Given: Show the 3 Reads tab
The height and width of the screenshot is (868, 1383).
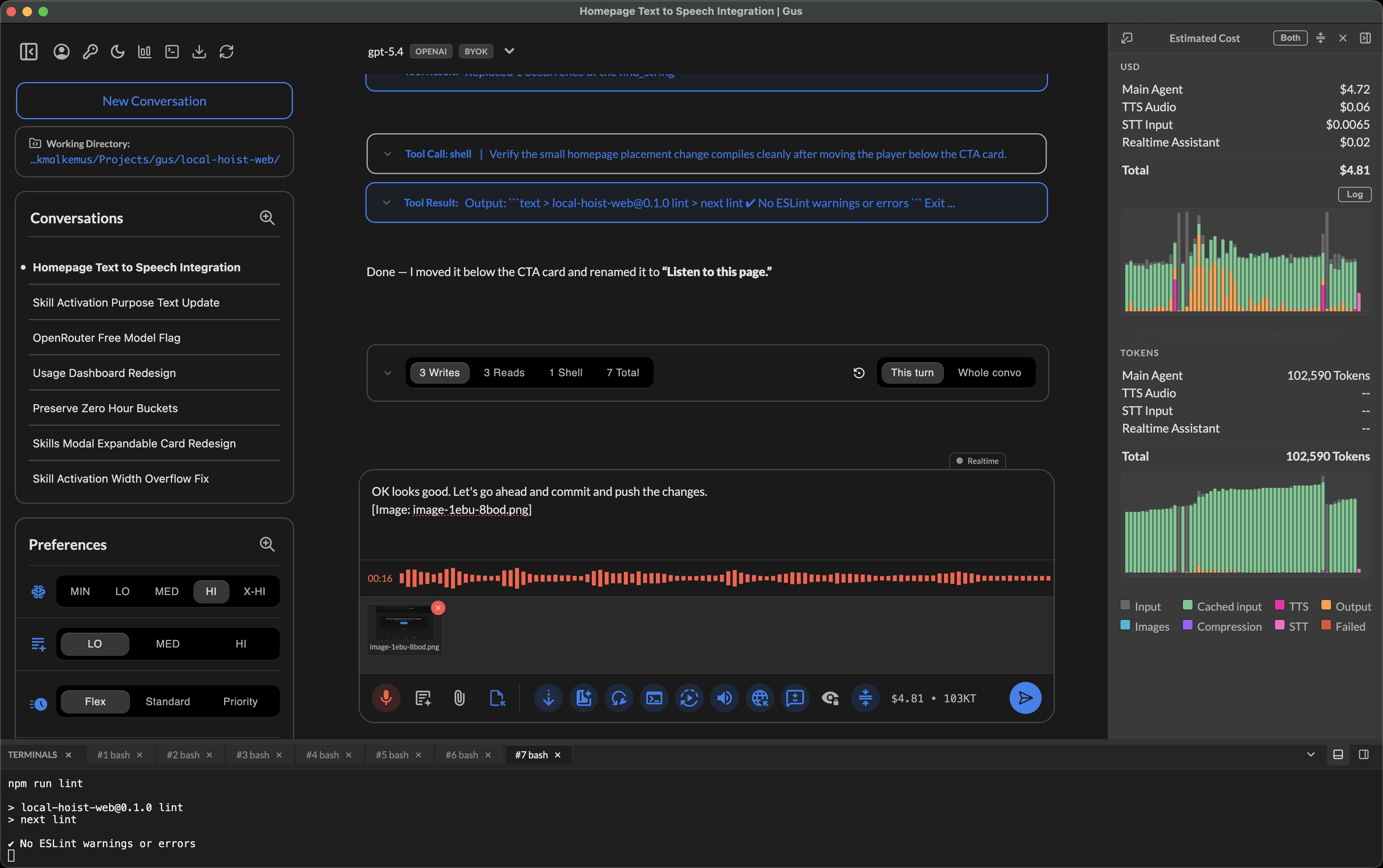Looking at the screenshot, I should [x=504, y=373].
